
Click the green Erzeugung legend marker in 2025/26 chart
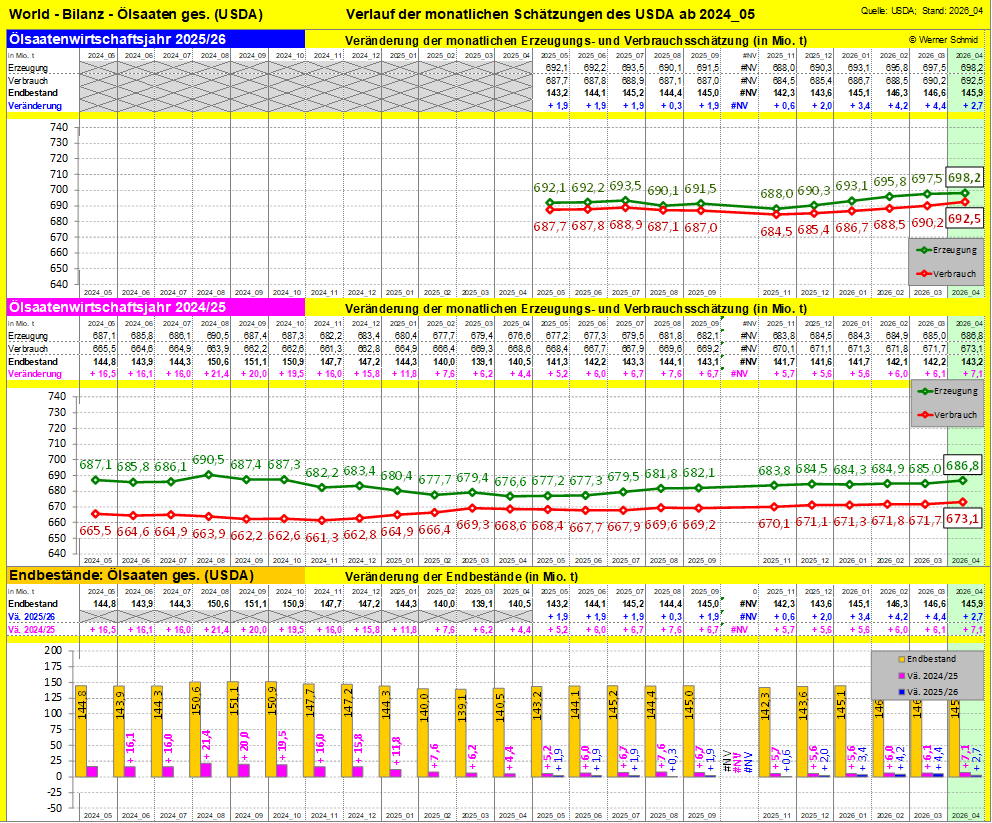924,249
